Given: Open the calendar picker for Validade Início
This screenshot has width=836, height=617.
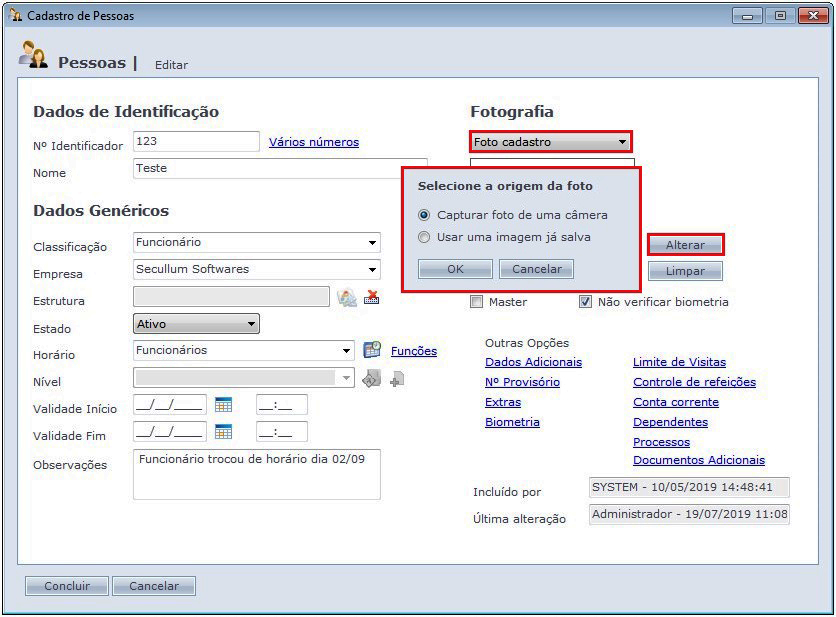Looking at the screenshot, I should [223, 405].
